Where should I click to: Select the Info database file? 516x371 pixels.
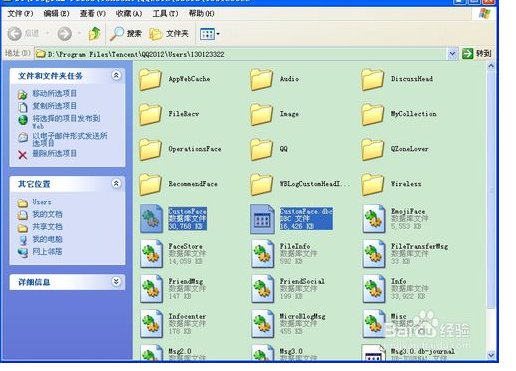pos(395,289)
